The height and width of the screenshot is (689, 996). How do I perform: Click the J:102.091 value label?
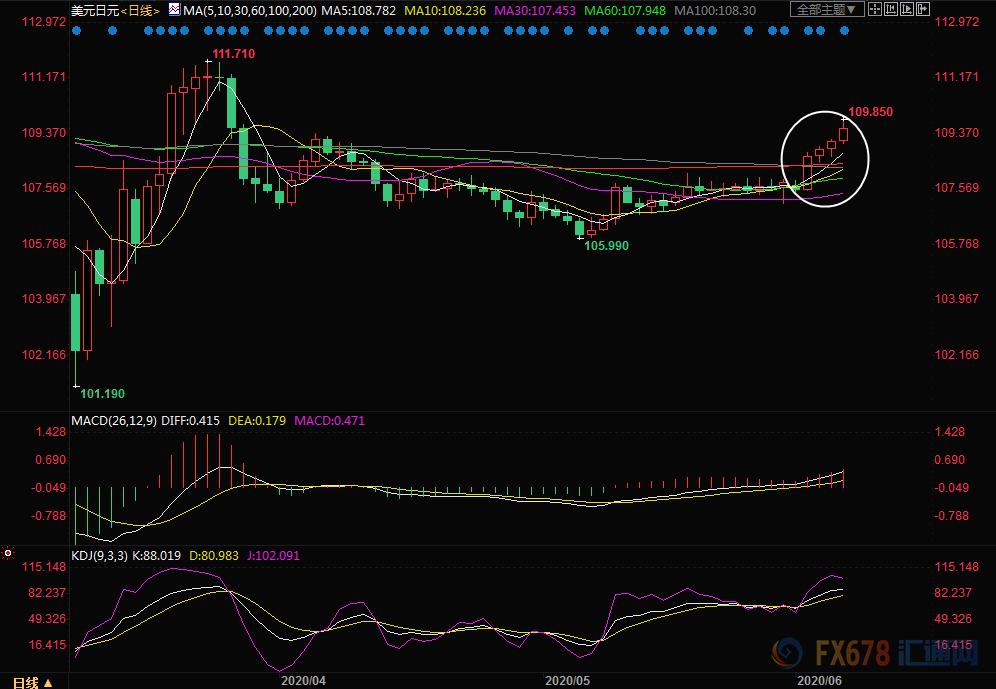273,556
